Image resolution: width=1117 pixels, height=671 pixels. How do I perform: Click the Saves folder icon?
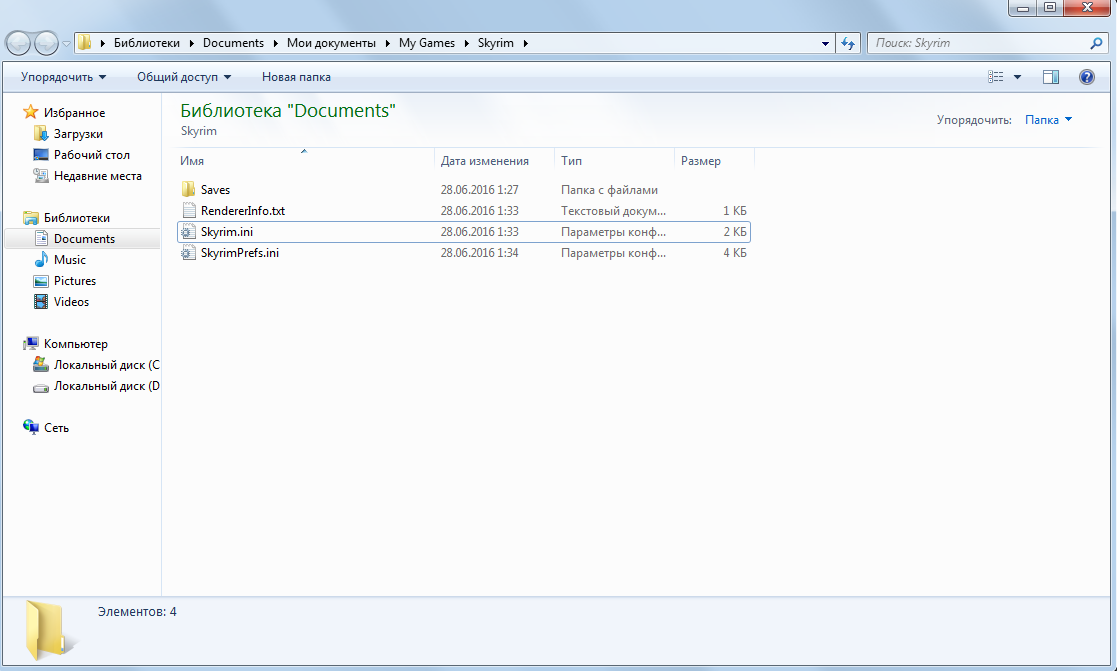(188, 189)
